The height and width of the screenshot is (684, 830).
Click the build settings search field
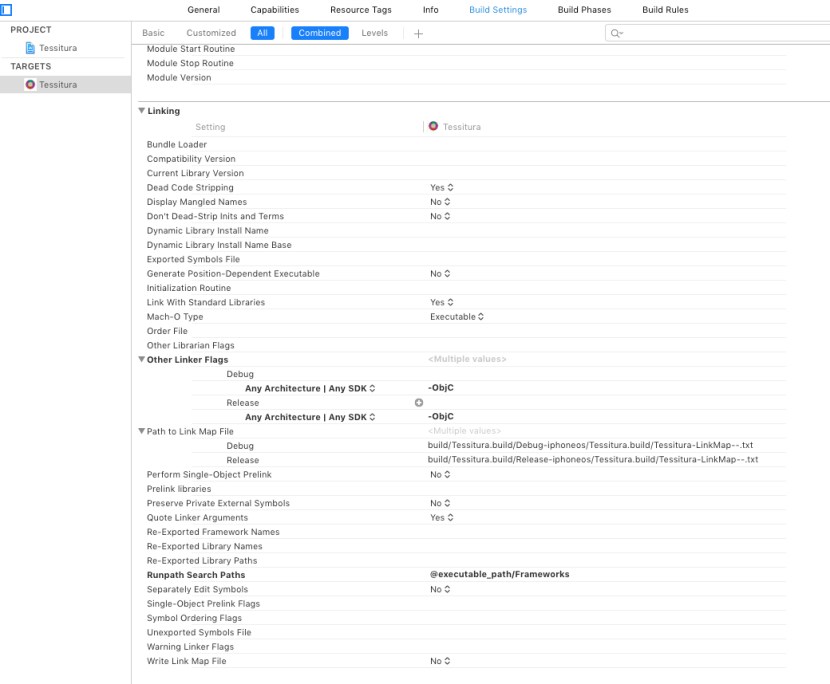(715, 33)
